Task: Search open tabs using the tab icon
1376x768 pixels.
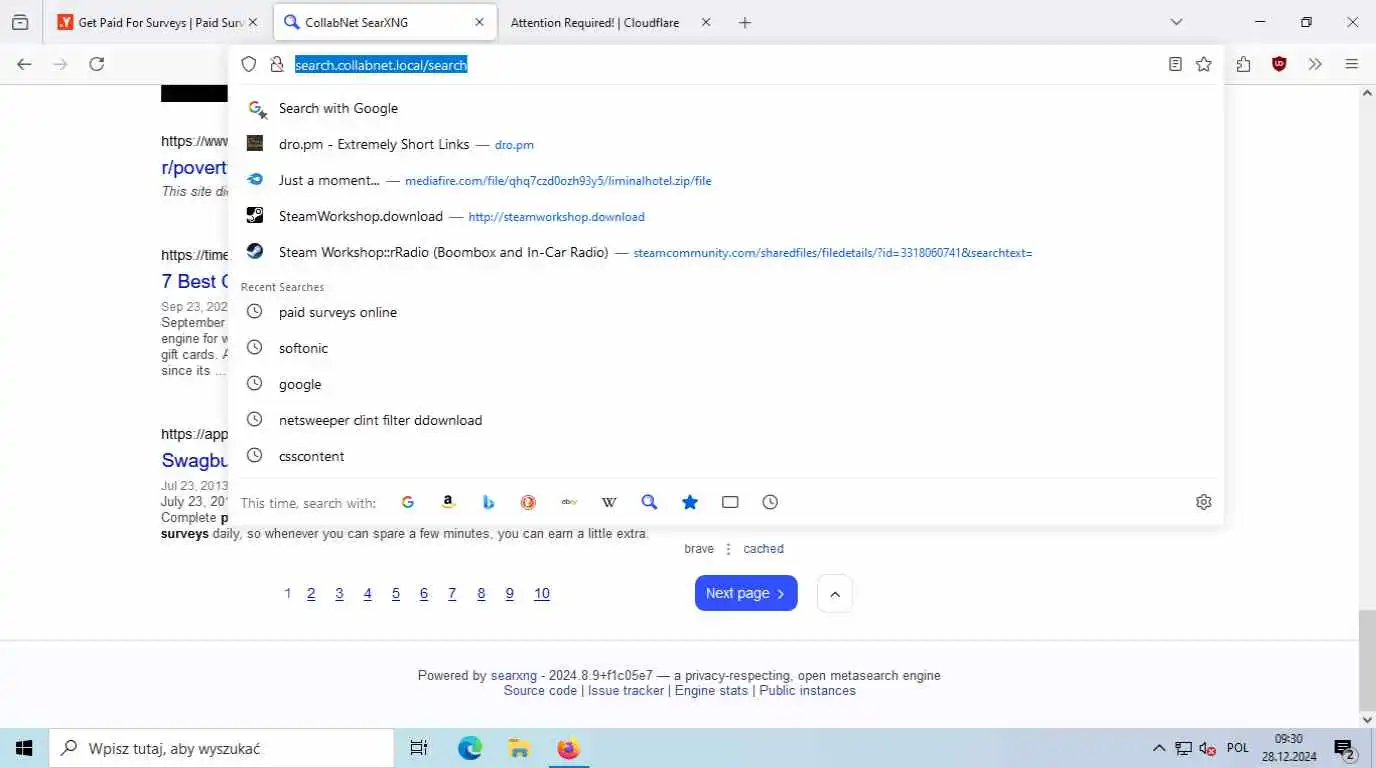Action: (x=730, y=502)
